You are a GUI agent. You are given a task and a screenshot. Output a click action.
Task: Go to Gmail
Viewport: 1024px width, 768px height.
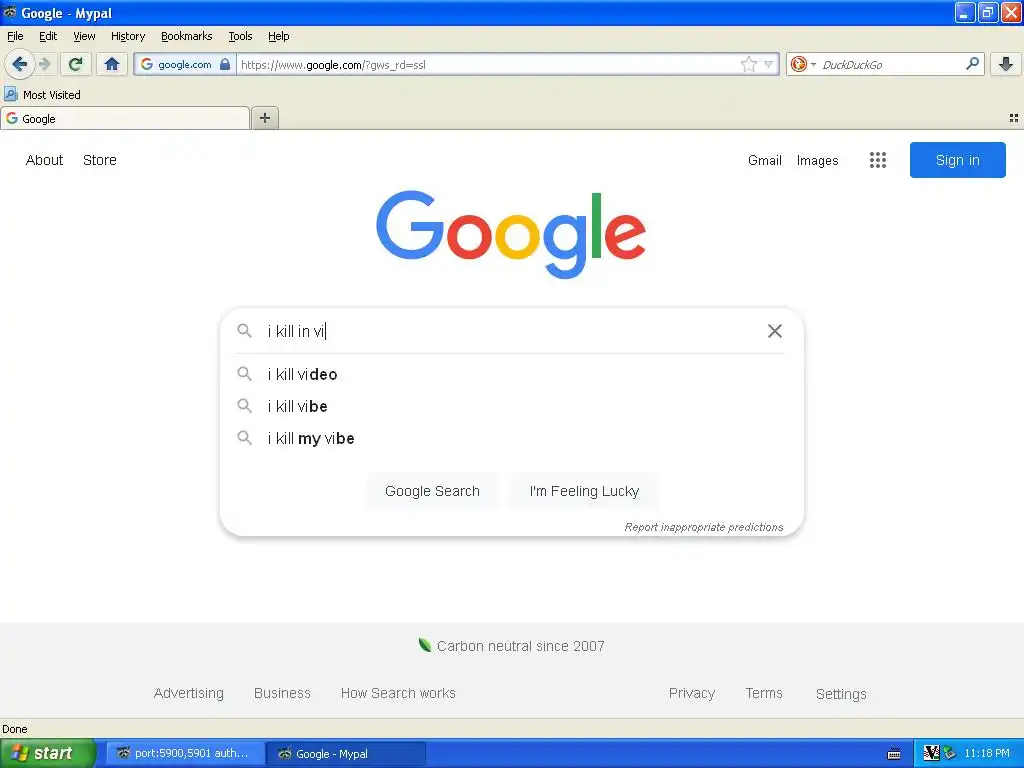tap(765, 160)
